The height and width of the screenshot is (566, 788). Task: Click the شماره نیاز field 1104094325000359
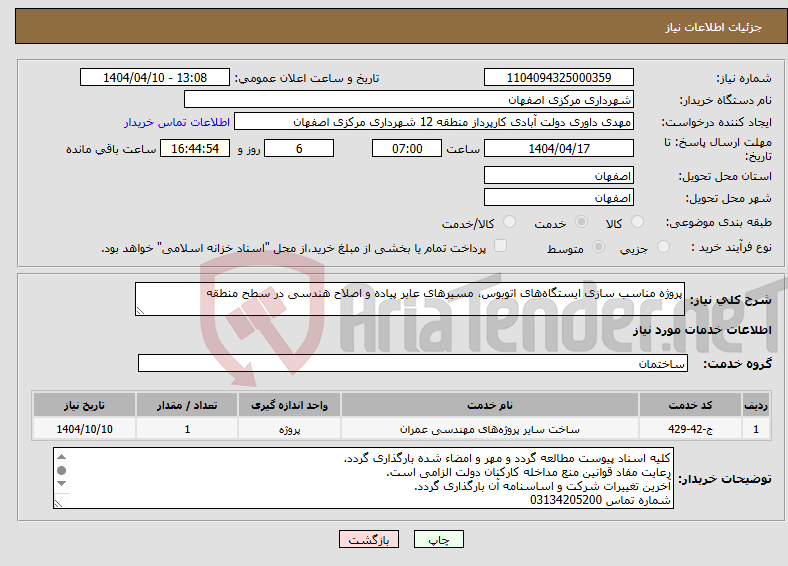[559, 77]
